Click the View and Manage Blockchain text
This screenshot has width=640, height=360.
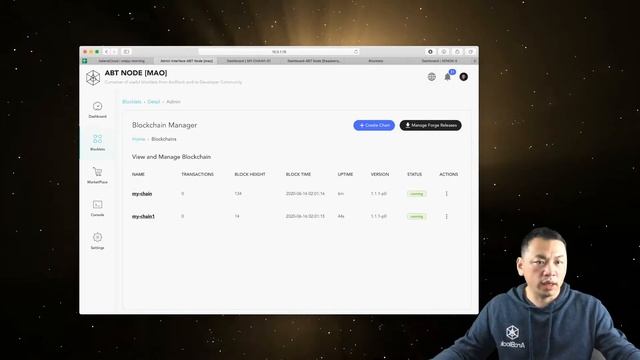(x=171, y=157)
